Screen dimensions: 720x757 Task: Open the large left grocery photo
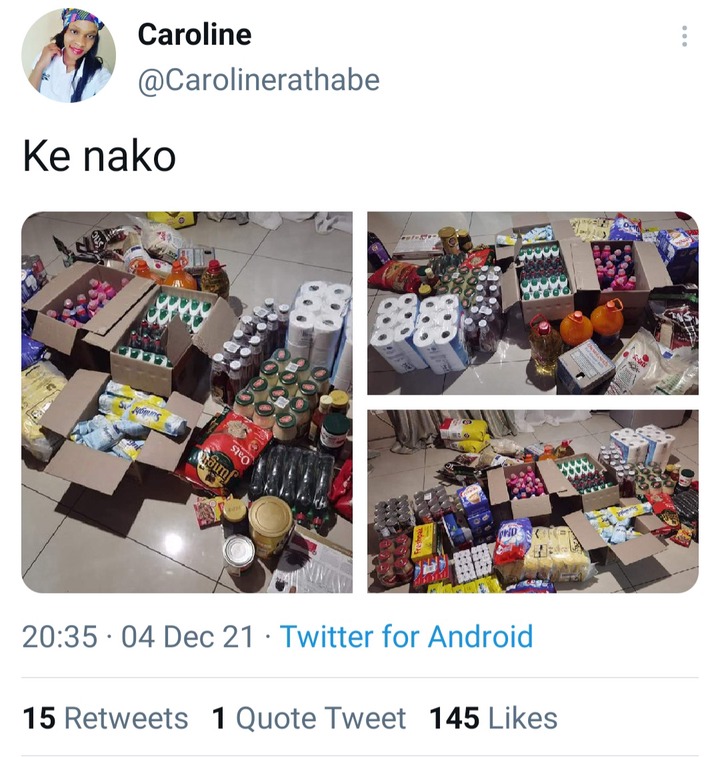click(x=187, y=402)
